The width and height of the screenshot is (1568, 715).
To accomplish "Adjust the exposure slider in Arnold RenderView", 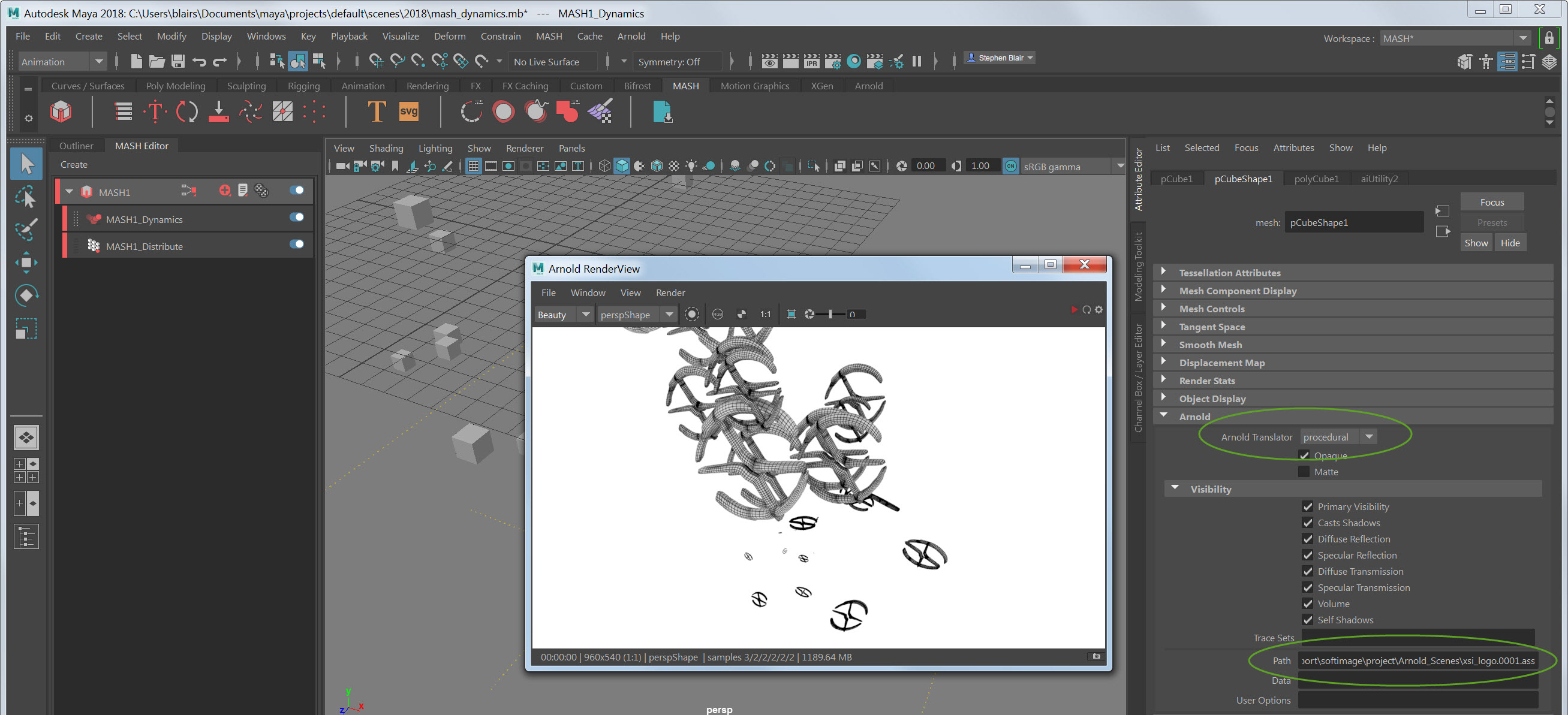I will pyautogui.click(x=830, y=315).
